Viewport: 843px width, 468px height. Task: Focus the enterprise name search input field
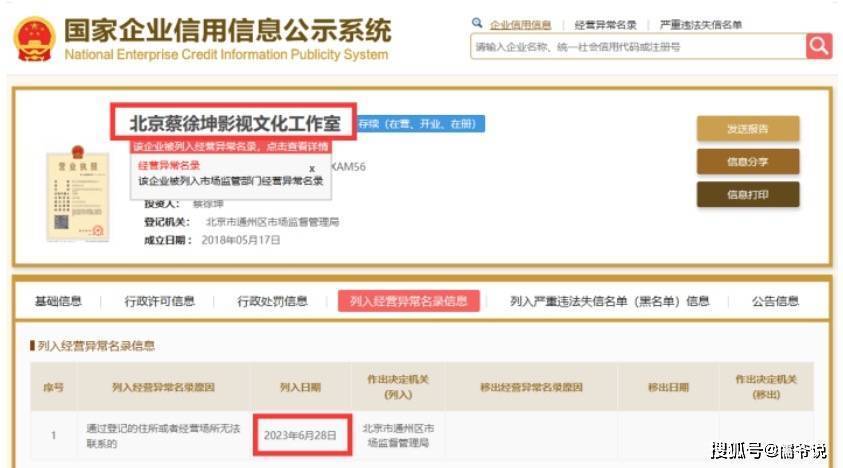(638, 47)
